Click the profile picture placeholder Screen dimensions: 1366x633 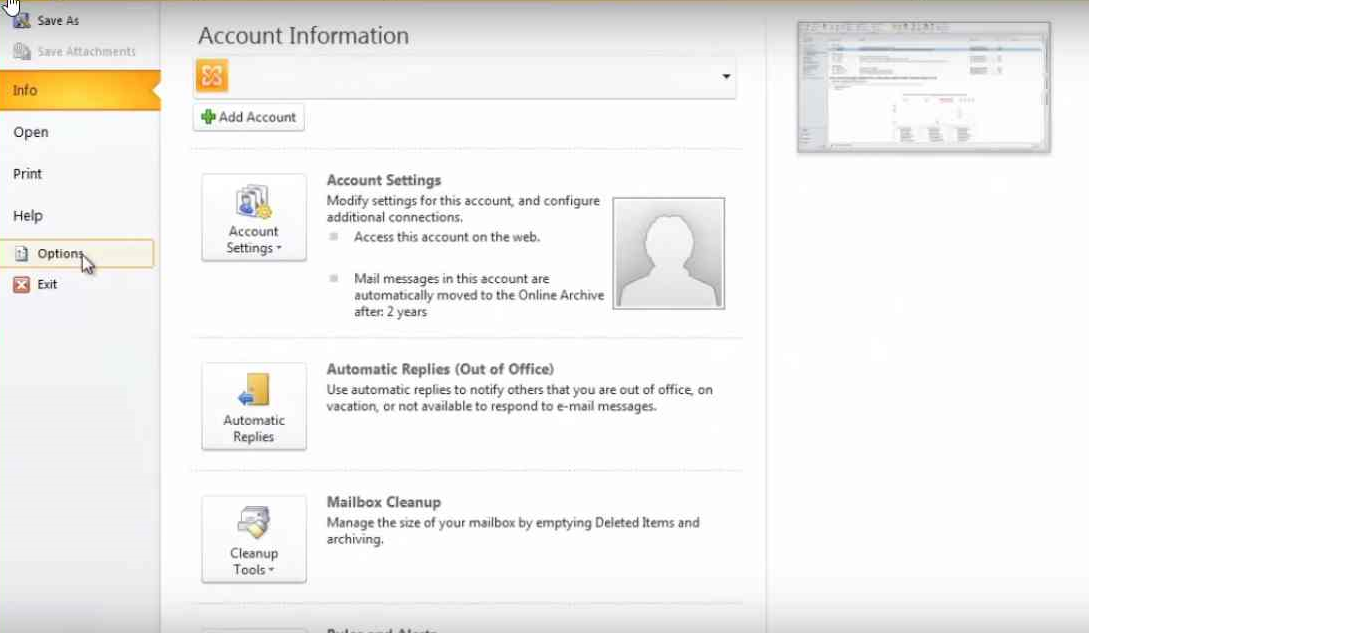(668, 252)
